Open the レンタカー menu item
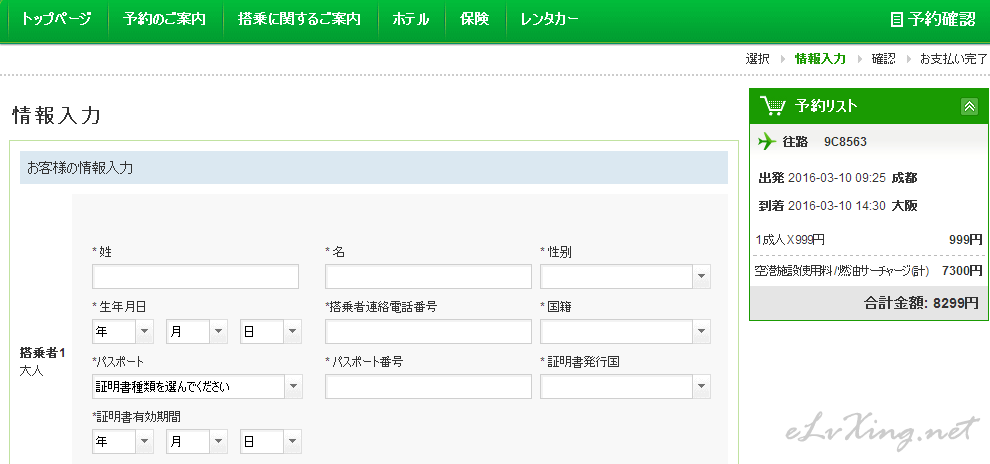The height and width of the screenshot is (464, 990). pos(549,19)
